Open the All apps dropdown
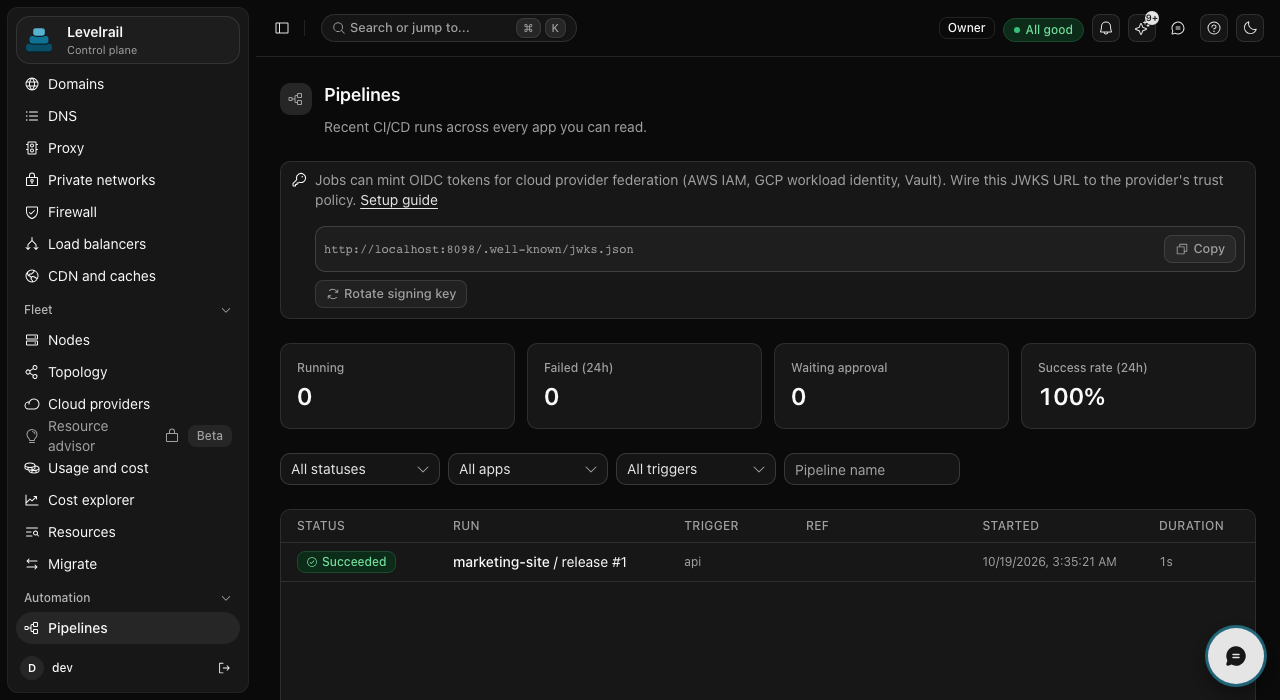This screenshot has height=700, width=1280. click(x=528, y=469)
